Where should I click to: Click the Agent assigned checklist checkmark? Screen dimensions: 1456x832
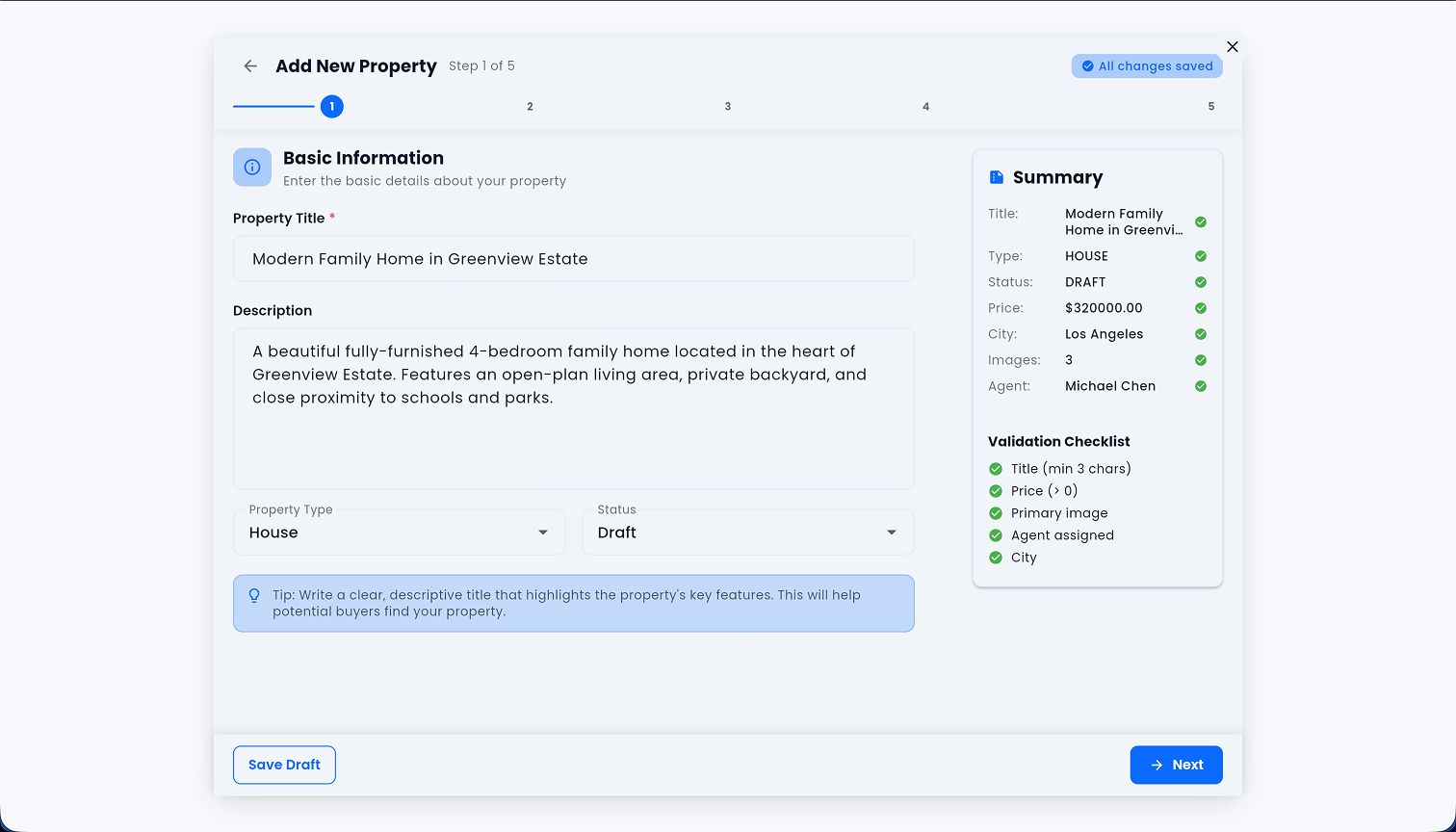[x=996, y=535]
